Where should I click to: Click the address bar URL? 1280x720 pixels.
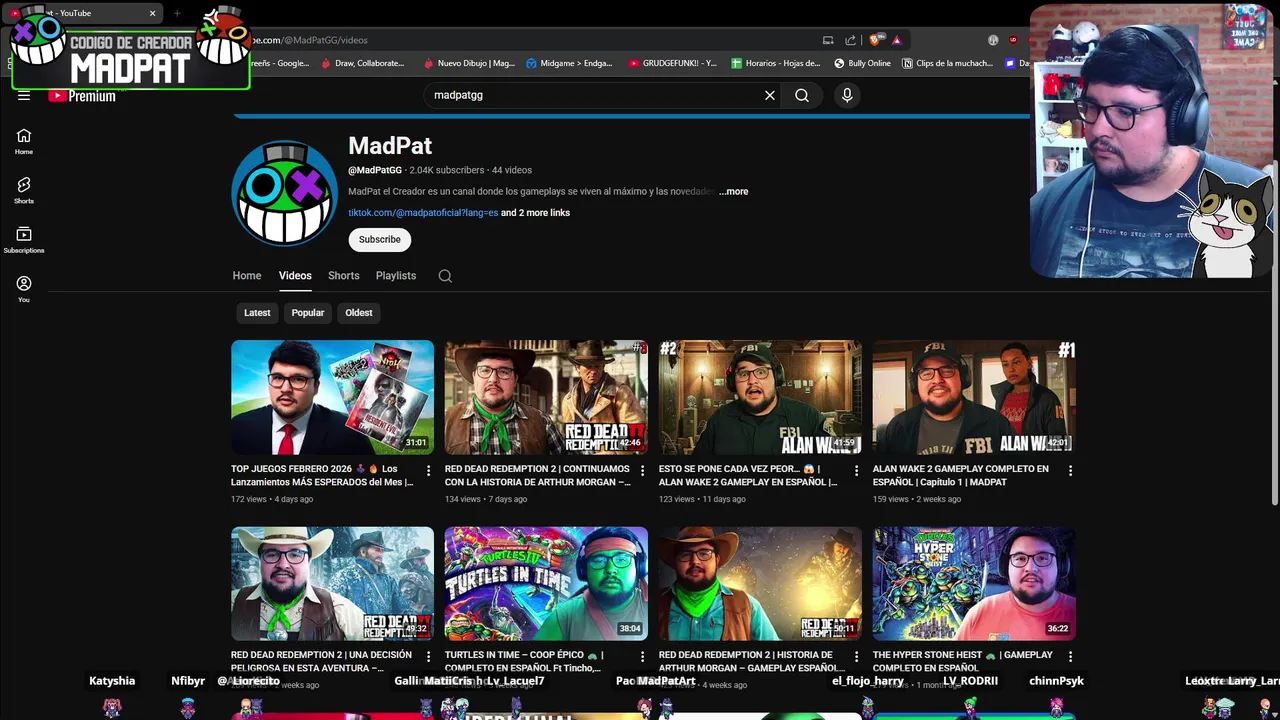click(x=308, y=40)
